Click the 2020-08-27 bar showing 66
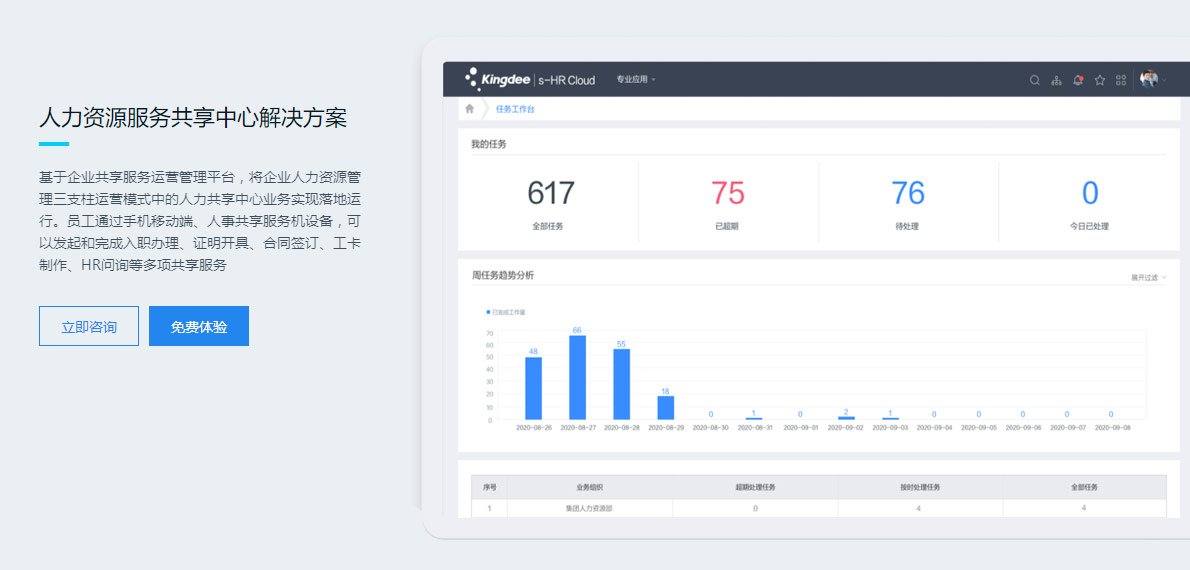 coord(578,377)
